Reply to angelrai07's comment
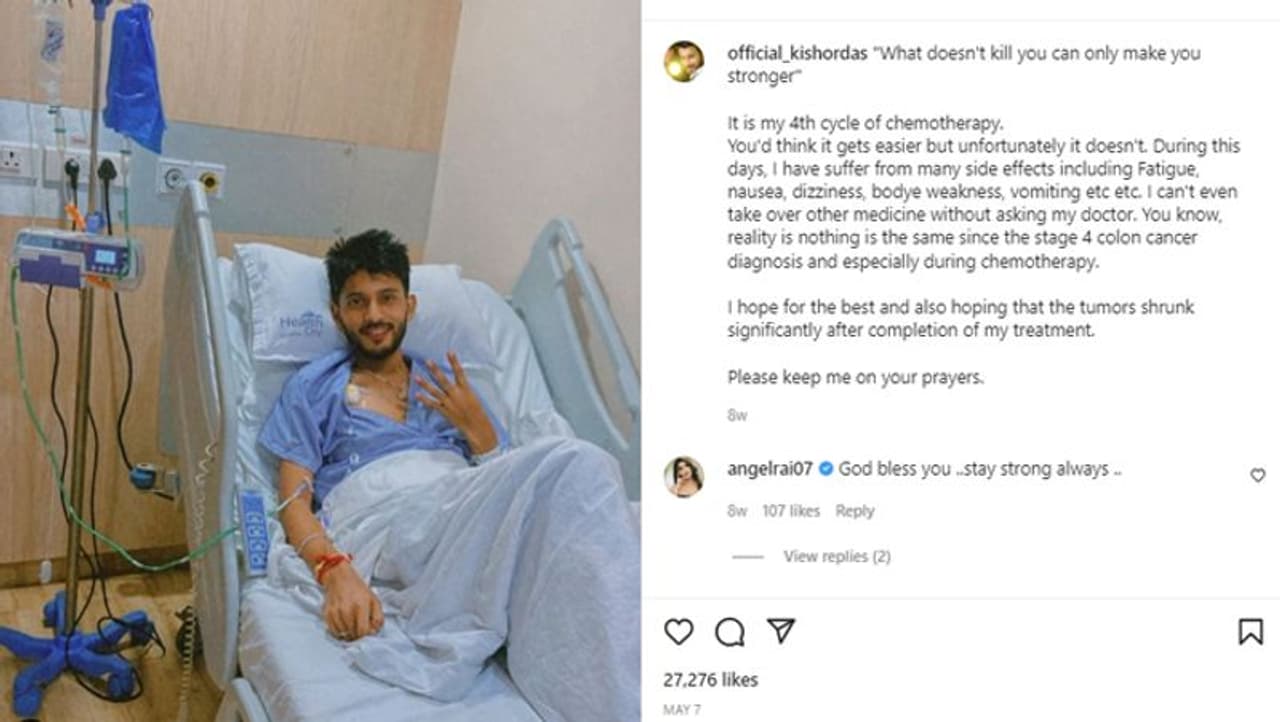Viewport: 1280px width, 722px height. [855, 511]
